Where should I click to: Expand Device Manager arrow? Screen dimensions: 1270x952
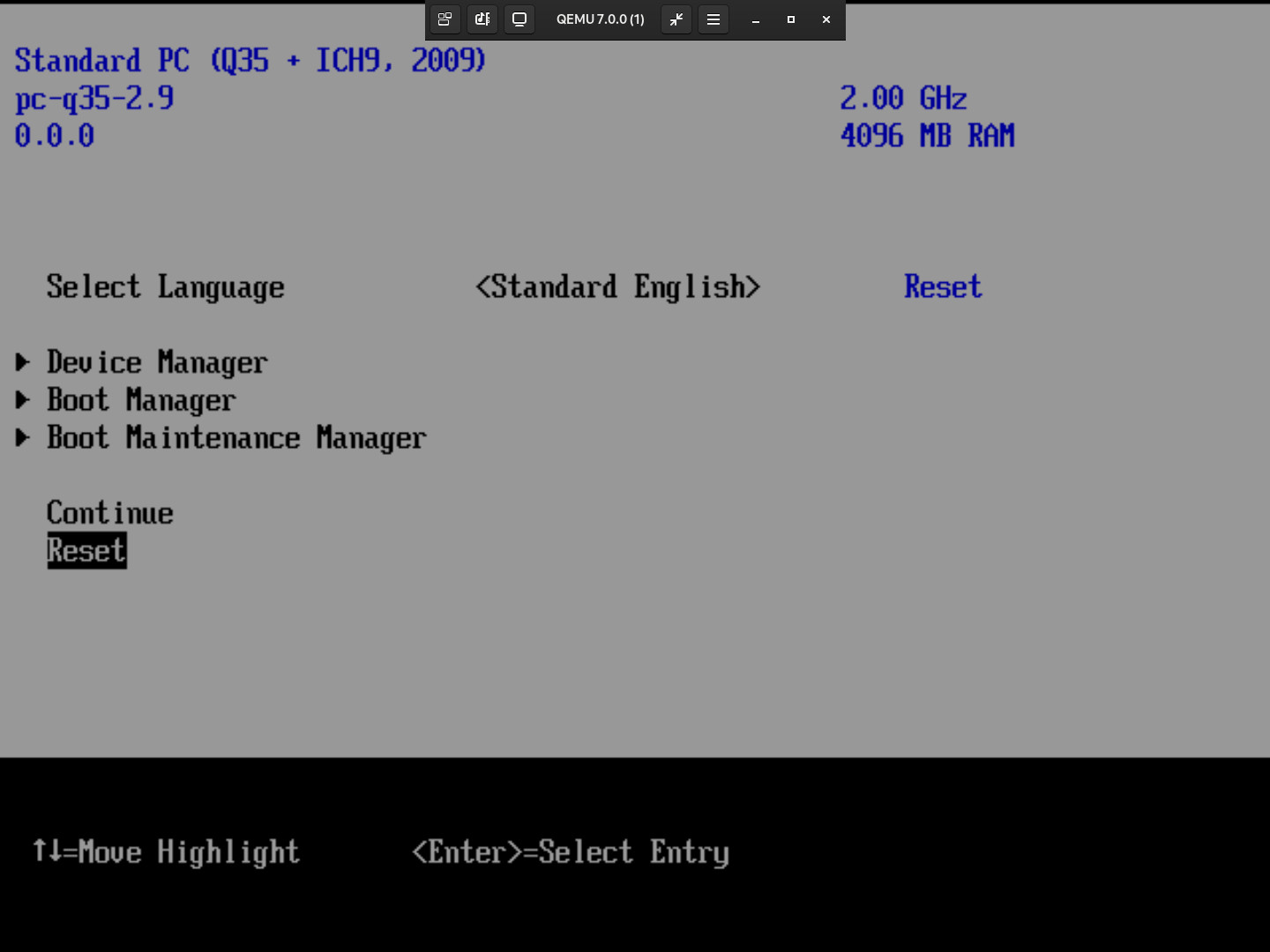pos(23,362)
